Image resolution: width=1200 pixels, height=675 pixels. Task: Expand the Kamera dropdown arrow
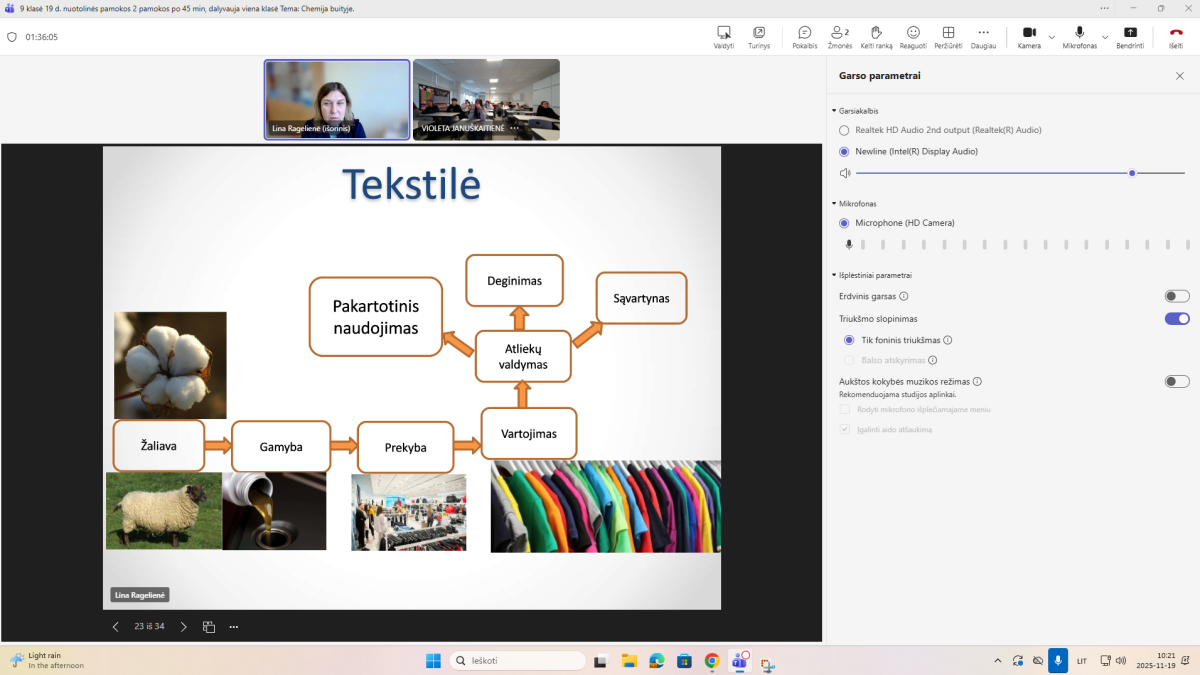pos(1051,37)
